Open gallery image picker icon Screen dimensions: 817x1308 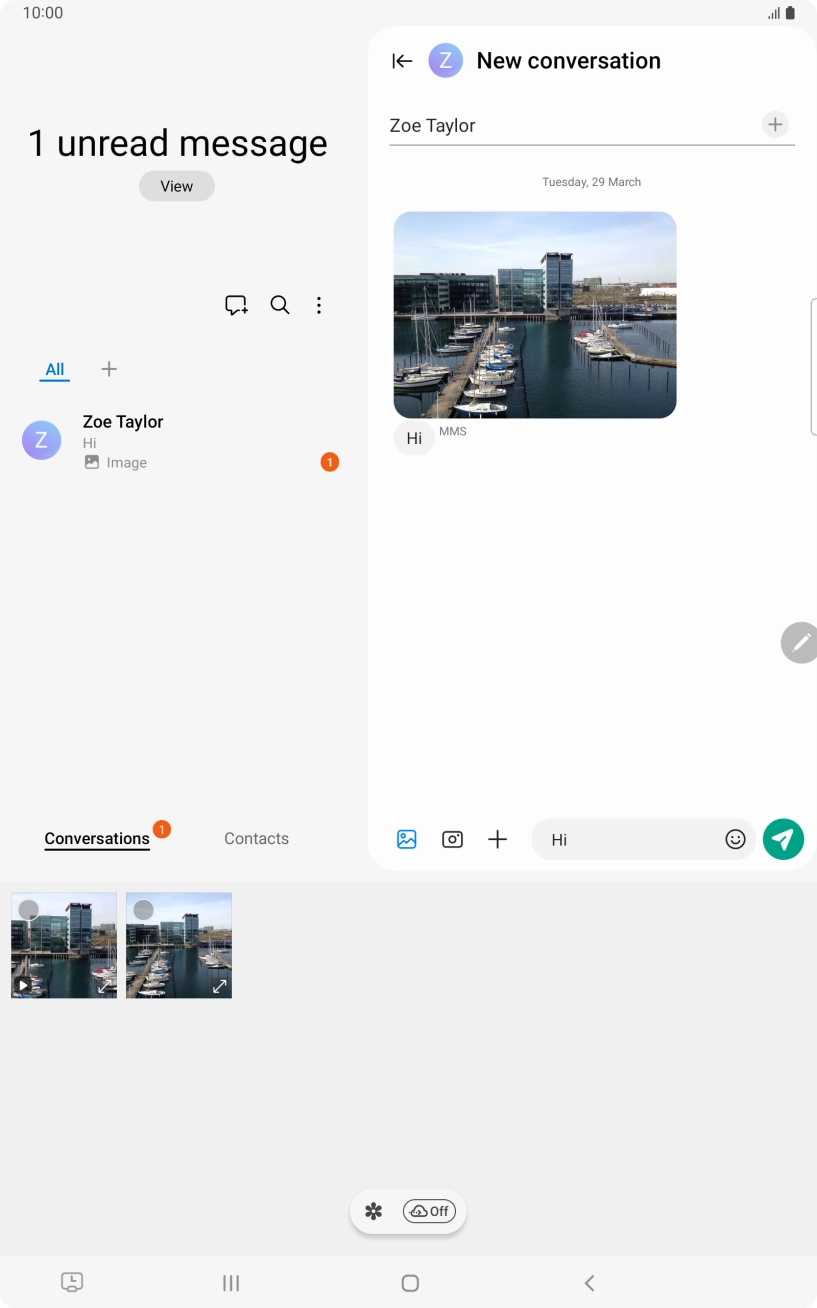406,839
